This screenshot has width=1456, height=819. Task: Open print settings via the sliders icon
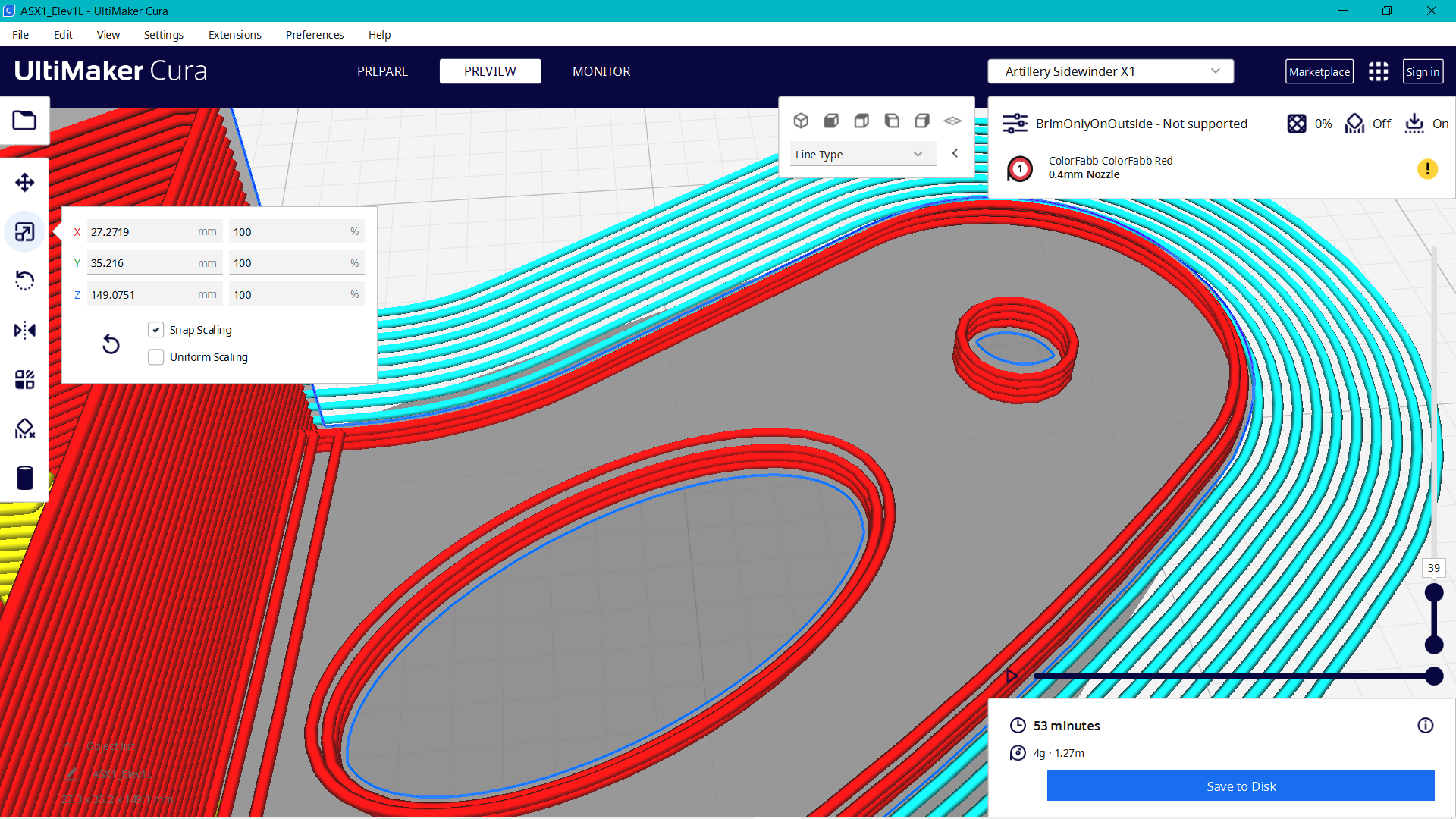[1015, 123]
